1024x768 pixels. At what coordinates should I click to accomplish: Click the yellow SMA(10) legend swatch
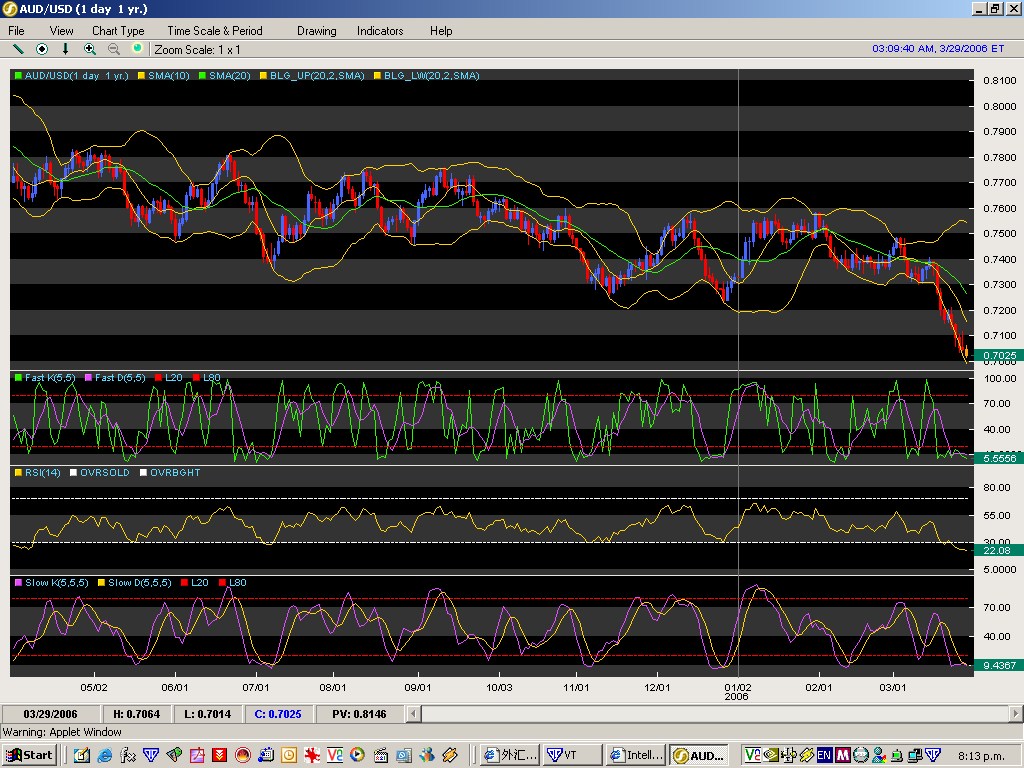point(141,75)
